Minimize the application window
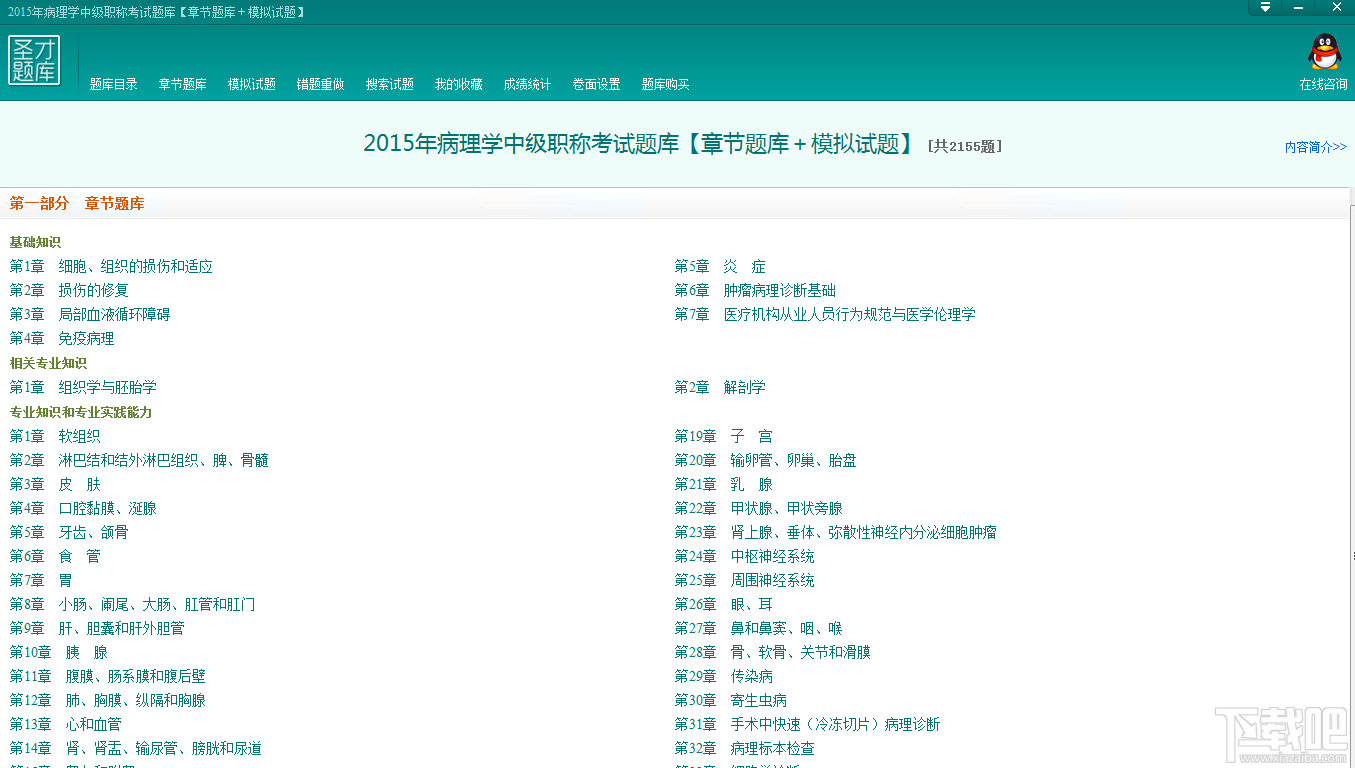1355x768 pixels. pos(1299,7)
